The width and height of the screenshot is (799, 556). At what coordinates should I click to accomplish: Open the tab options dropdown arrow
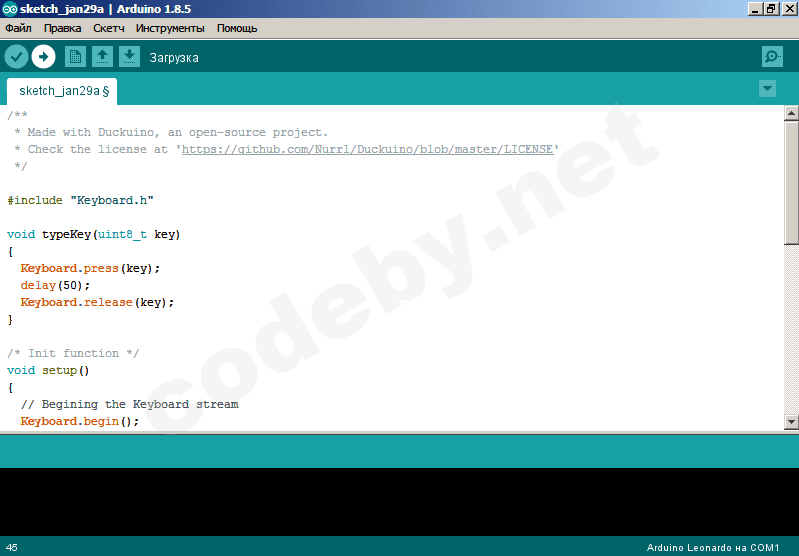point(767,89)
